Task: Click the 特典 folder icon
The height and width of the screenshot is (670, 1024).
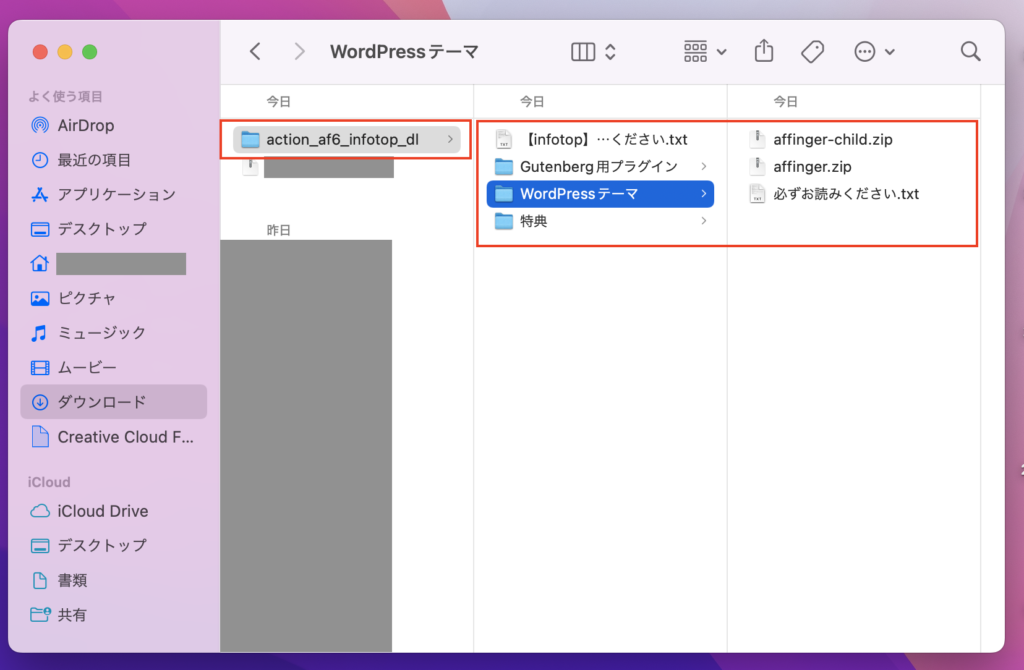Action: click(504, 221)
